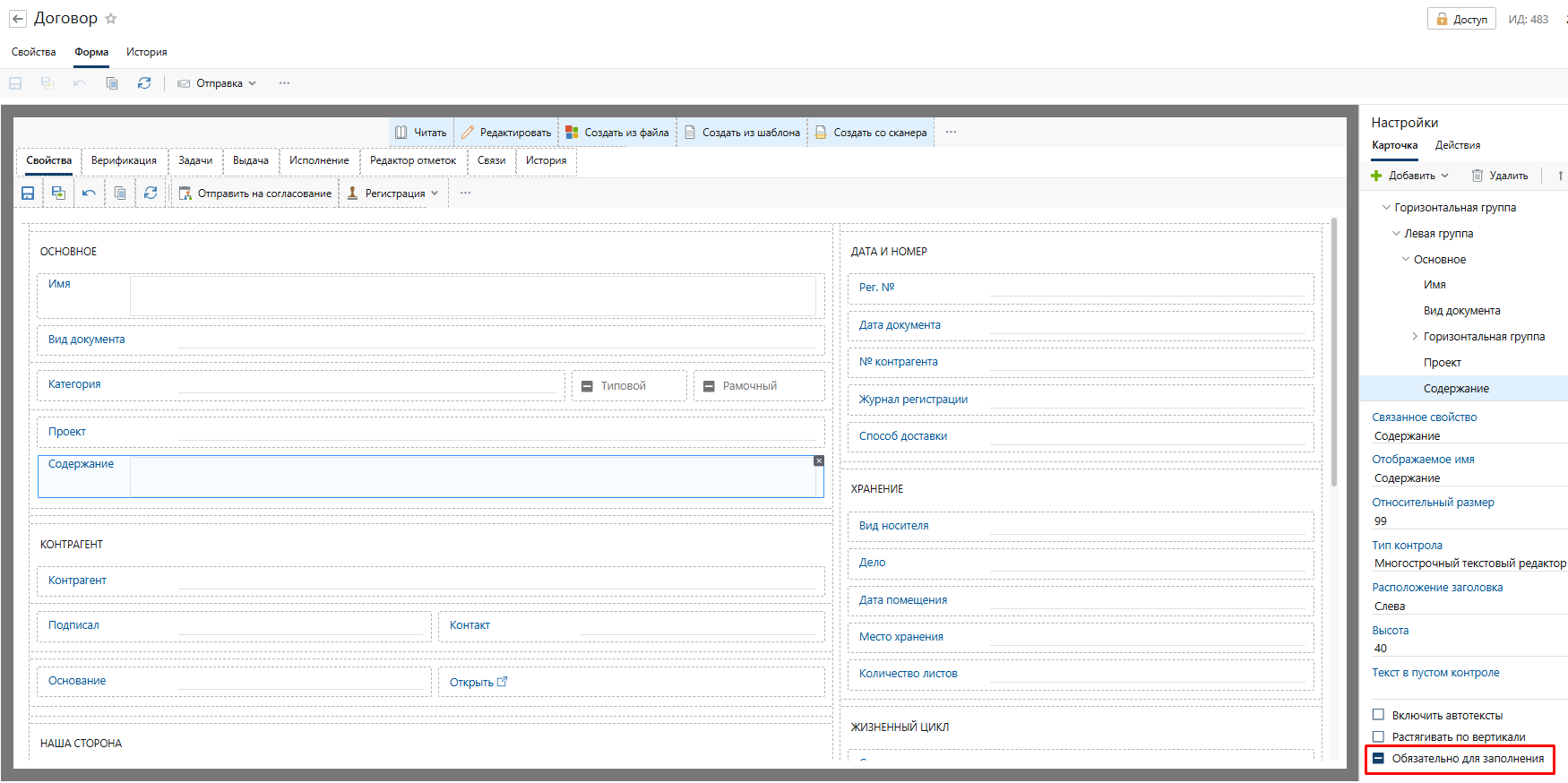This screenshot has width=1568, height=783.
Task: Click the save icon in inner form toolbar
Action: pos(28,194)
